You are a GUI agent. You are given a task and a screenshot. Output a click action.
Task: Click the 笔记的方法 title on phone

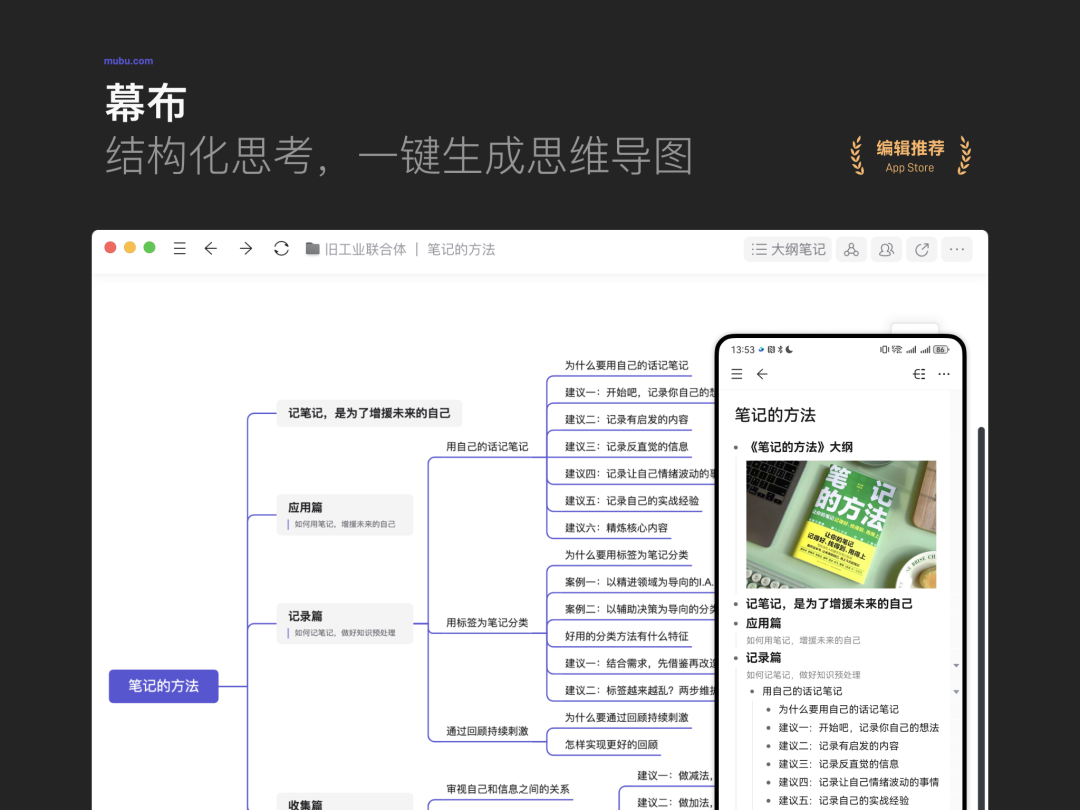coord(775,415)
